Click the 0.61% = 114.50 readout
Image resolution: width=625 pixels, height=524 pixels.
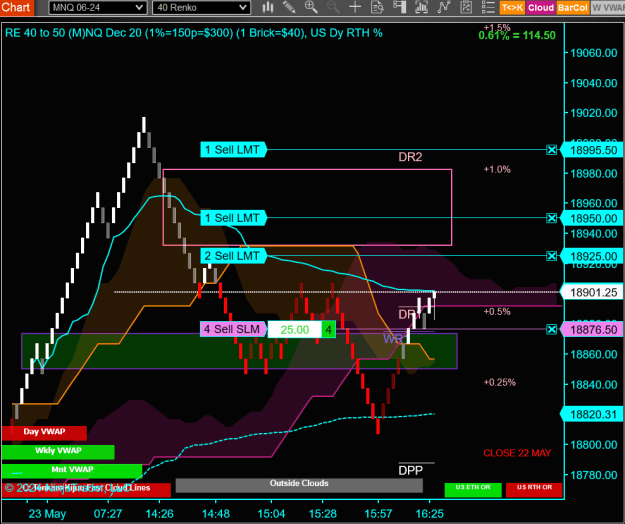517,35
